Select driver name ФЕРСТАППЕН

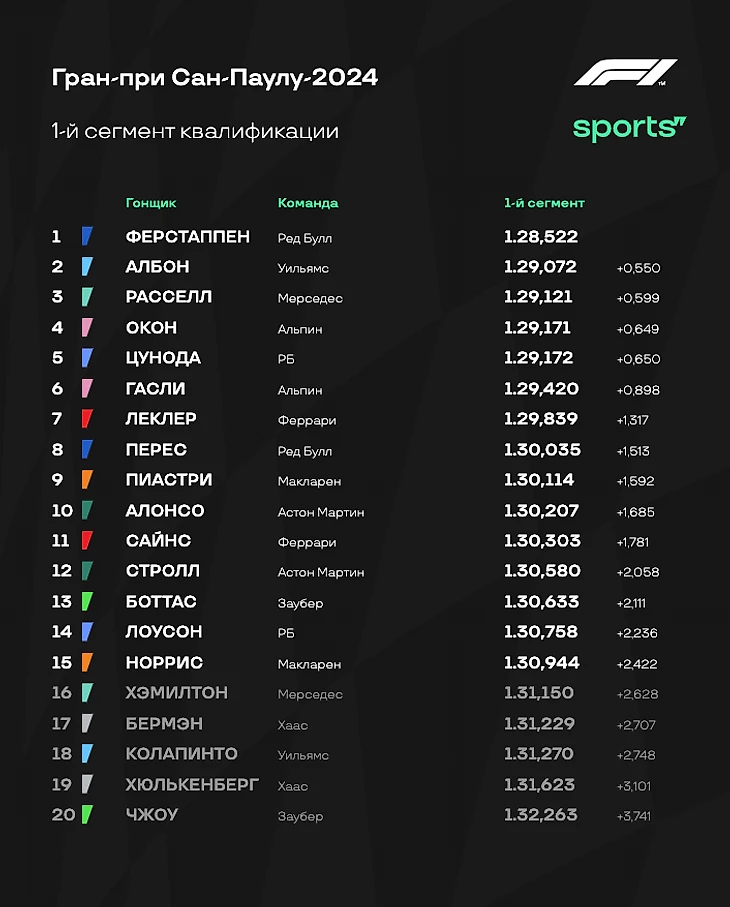click(x=187, y=237)
